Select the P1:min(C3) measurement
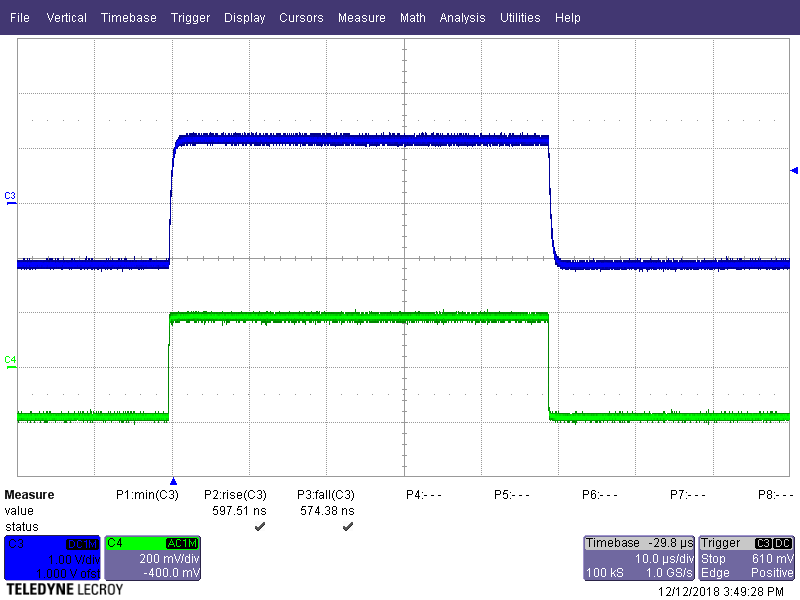This screenshot has width=800, height=600. [147, 495]
